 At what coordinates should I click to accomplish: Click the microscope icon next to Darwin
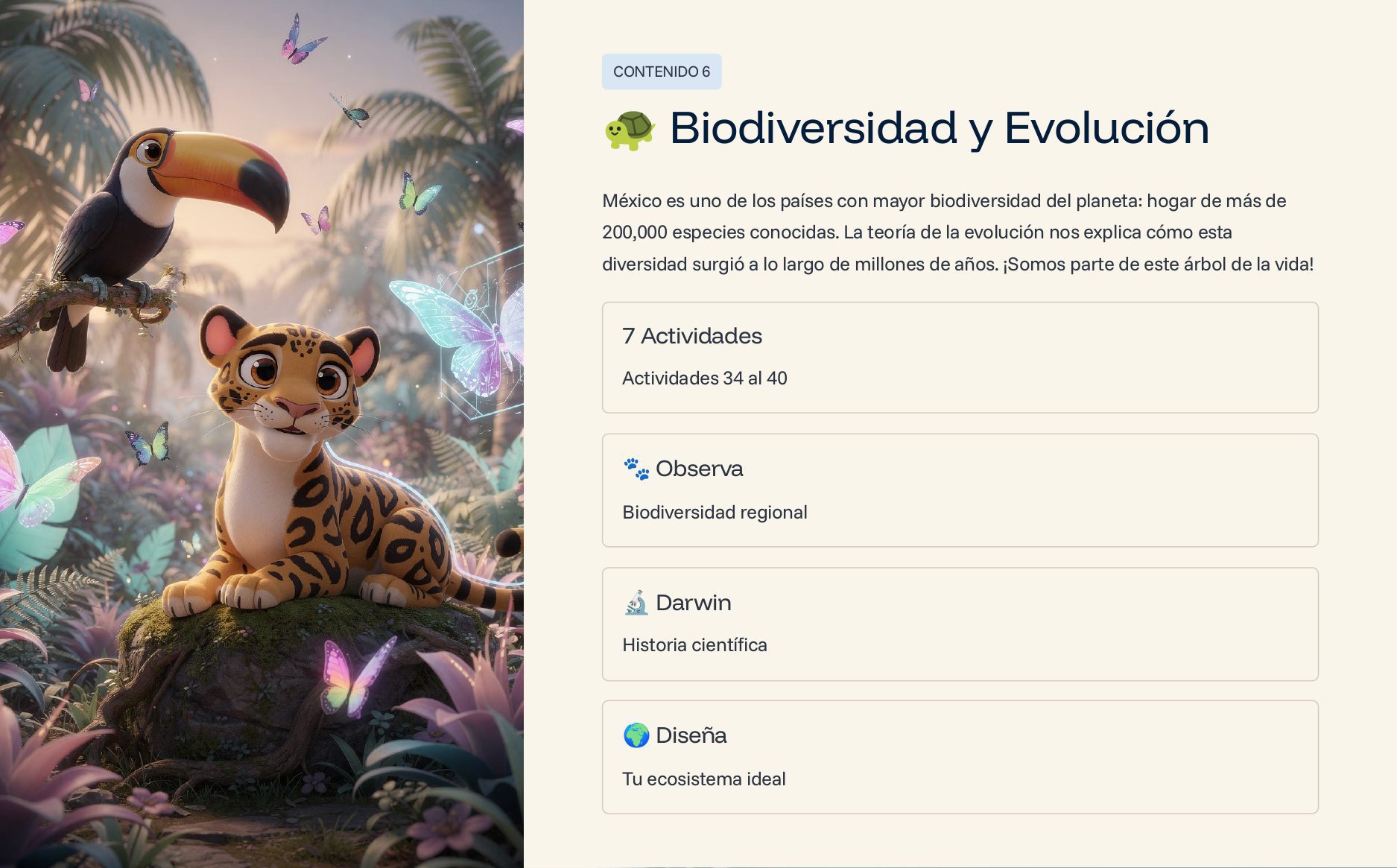click(x=636, y=602)
